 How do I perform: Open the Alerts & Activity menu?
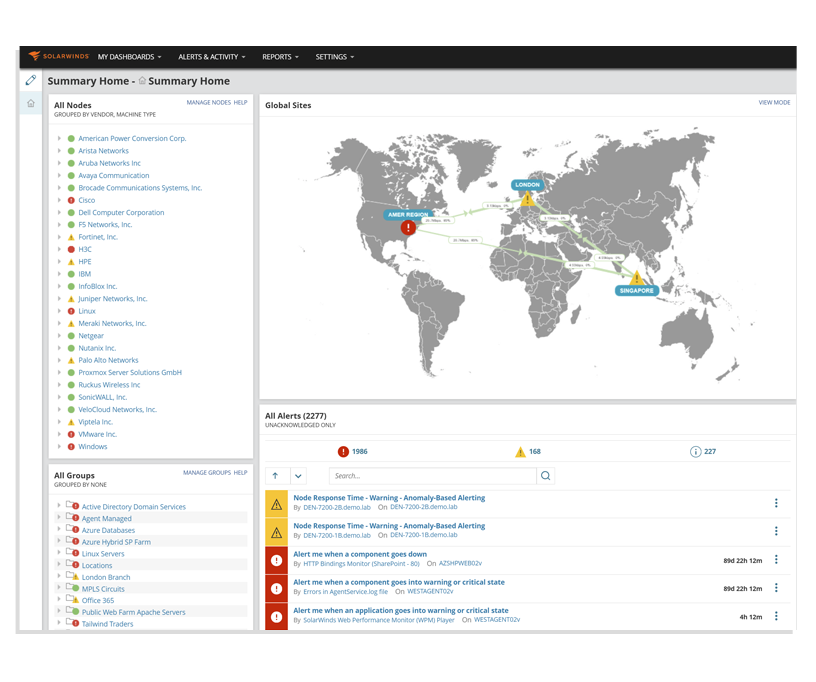click(212, 57)
